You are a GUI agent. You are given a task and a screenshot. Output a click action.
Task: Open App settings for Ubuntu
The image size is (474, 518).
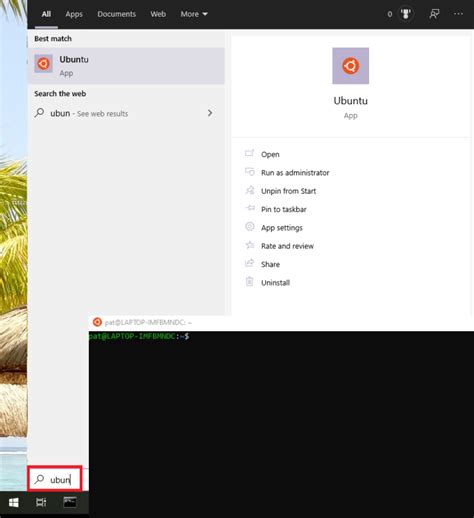(x=282, y=228)
